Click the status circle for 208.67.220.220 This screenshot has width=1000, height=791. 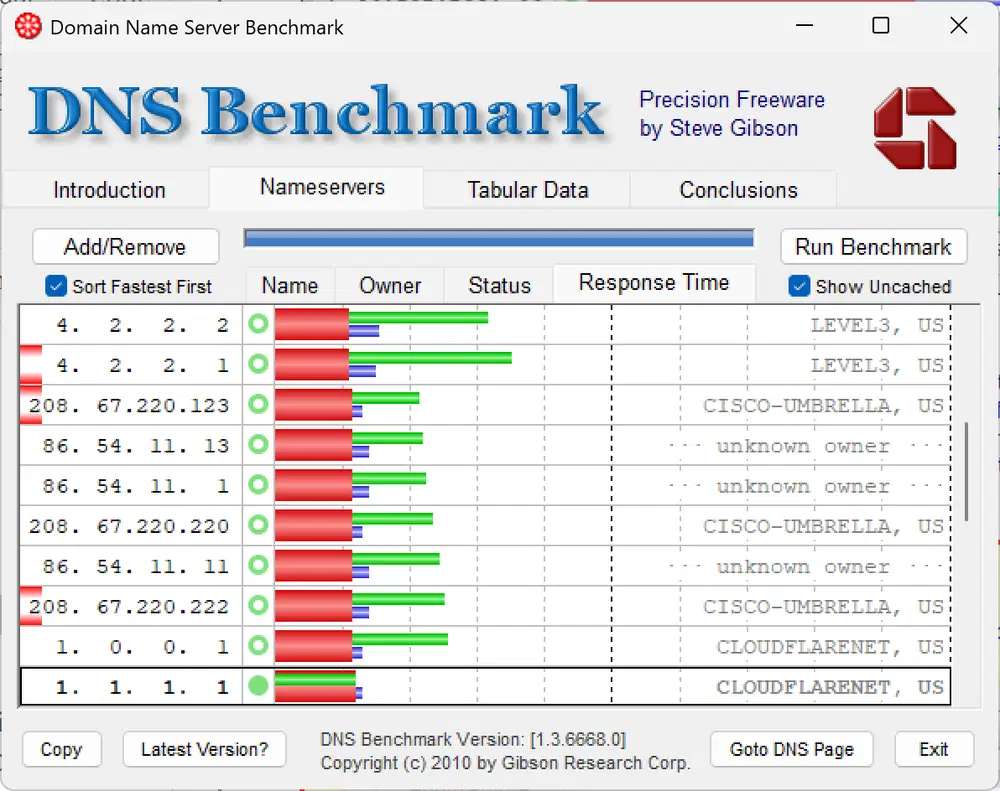pyautogui.click(x=258, y=525)
